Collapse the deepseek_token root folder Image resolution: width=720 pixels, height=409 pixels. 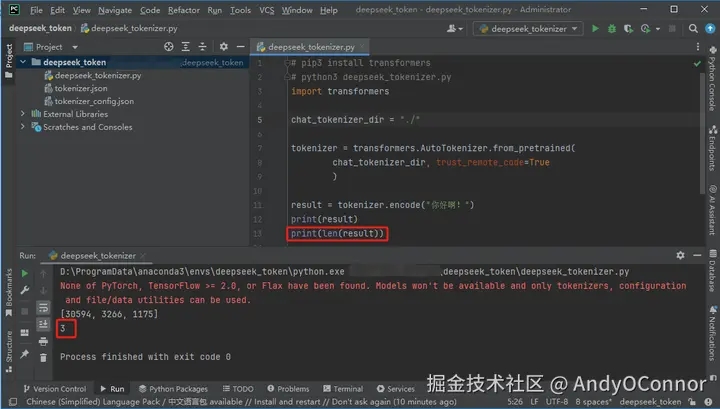tap(22, 62)
